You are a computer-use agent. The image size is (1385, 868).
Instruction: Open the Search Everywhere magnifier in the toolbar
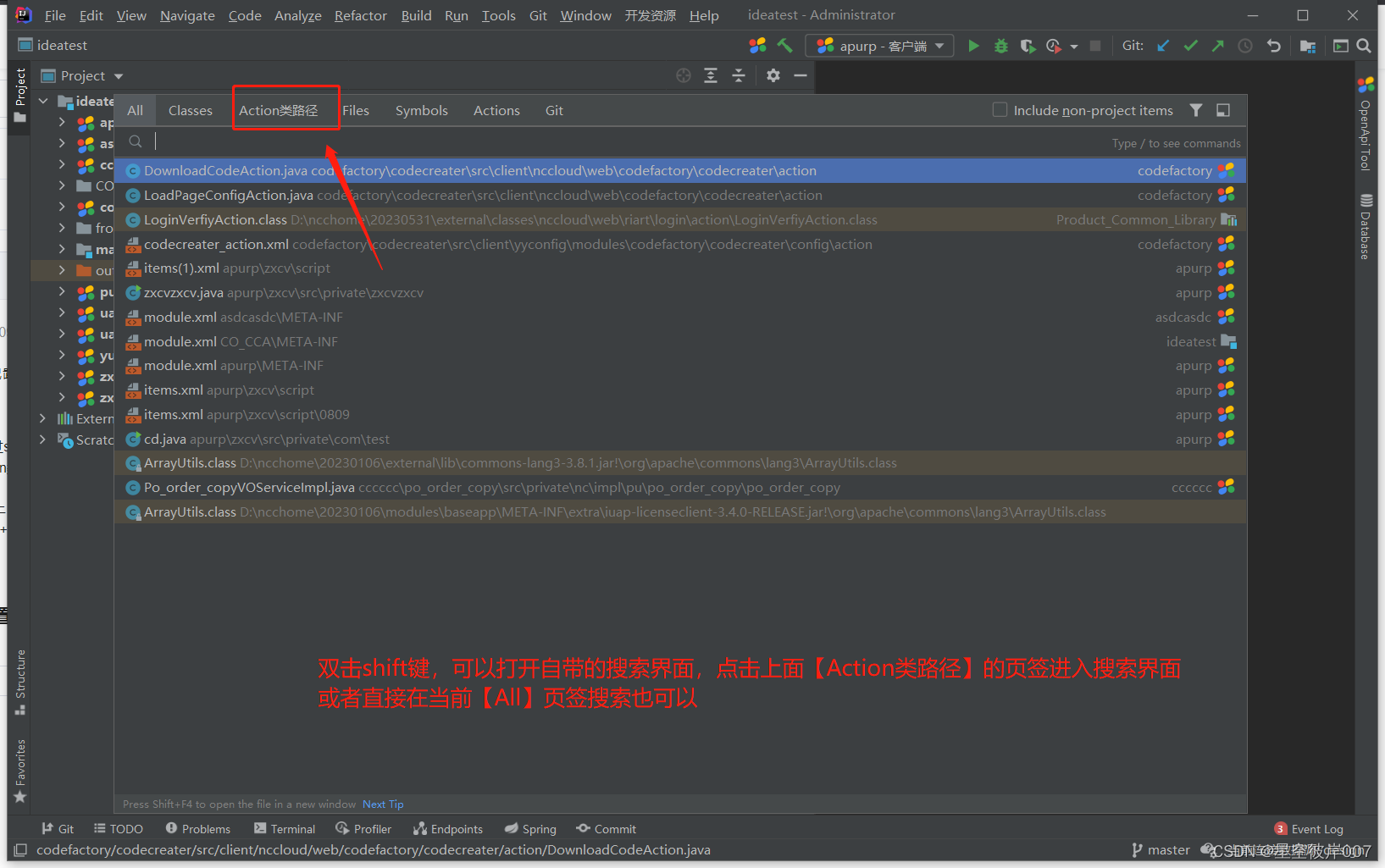[1364, 46]
